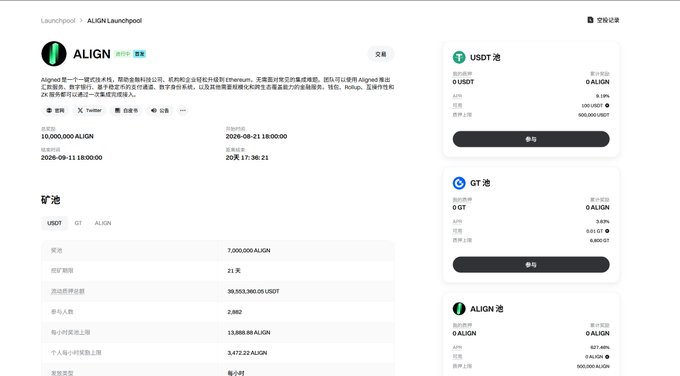Click the 'GT 池' pool card title
The width and height of the screenshot is (680, 376).
(x=480, y=183)
